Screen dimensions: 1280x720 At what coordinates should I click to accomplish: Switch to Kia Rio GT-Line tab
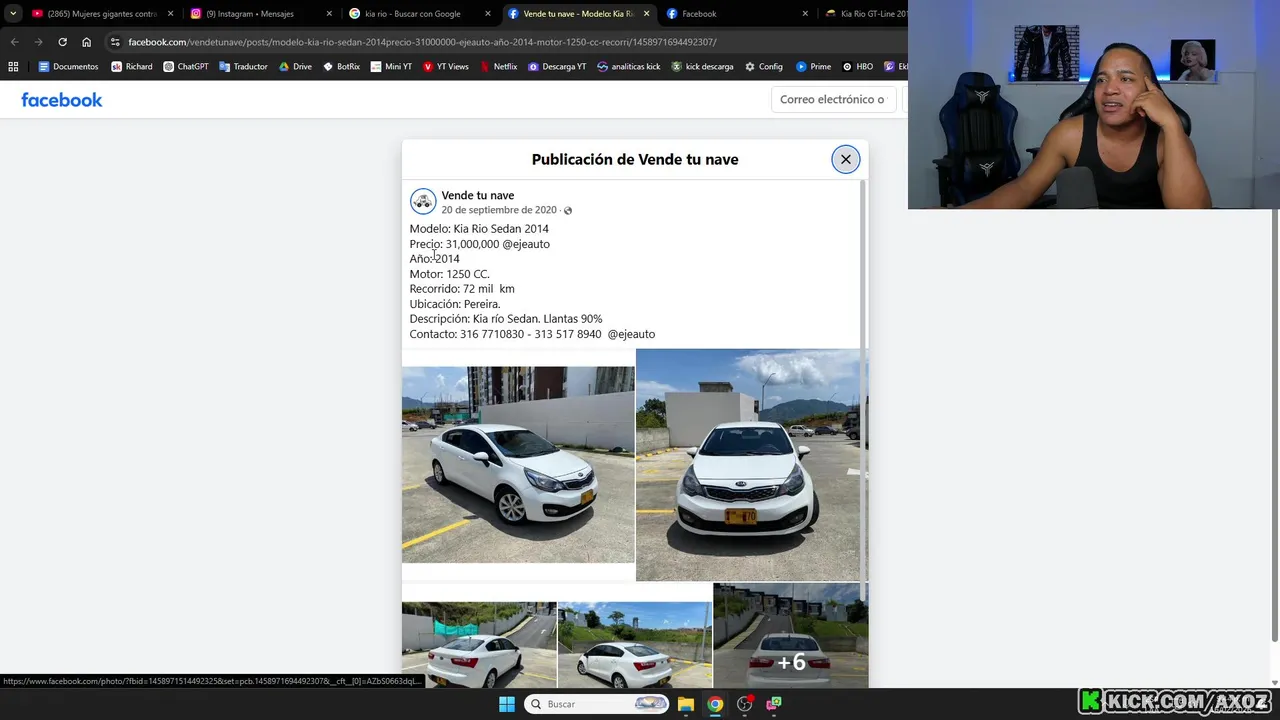(865, 14)
